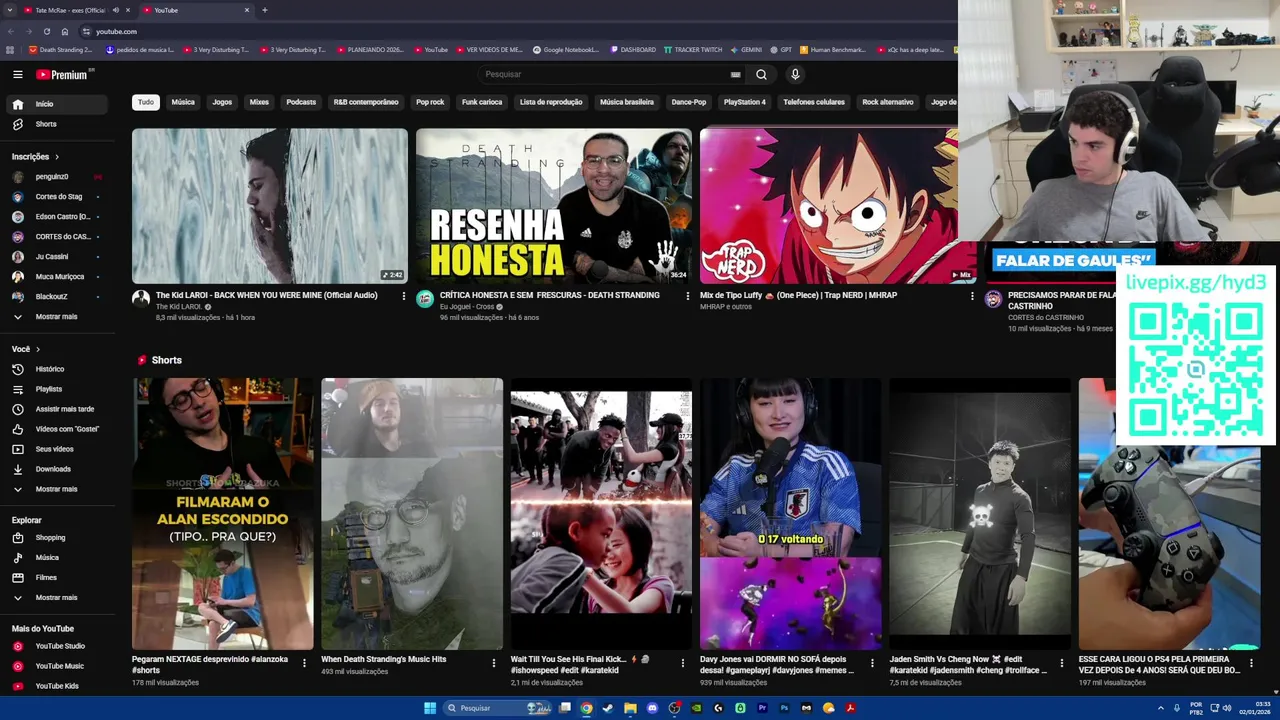Click the Início home icon in sidebar
This screenshot has width=1280, height=720.
[18, 104]
